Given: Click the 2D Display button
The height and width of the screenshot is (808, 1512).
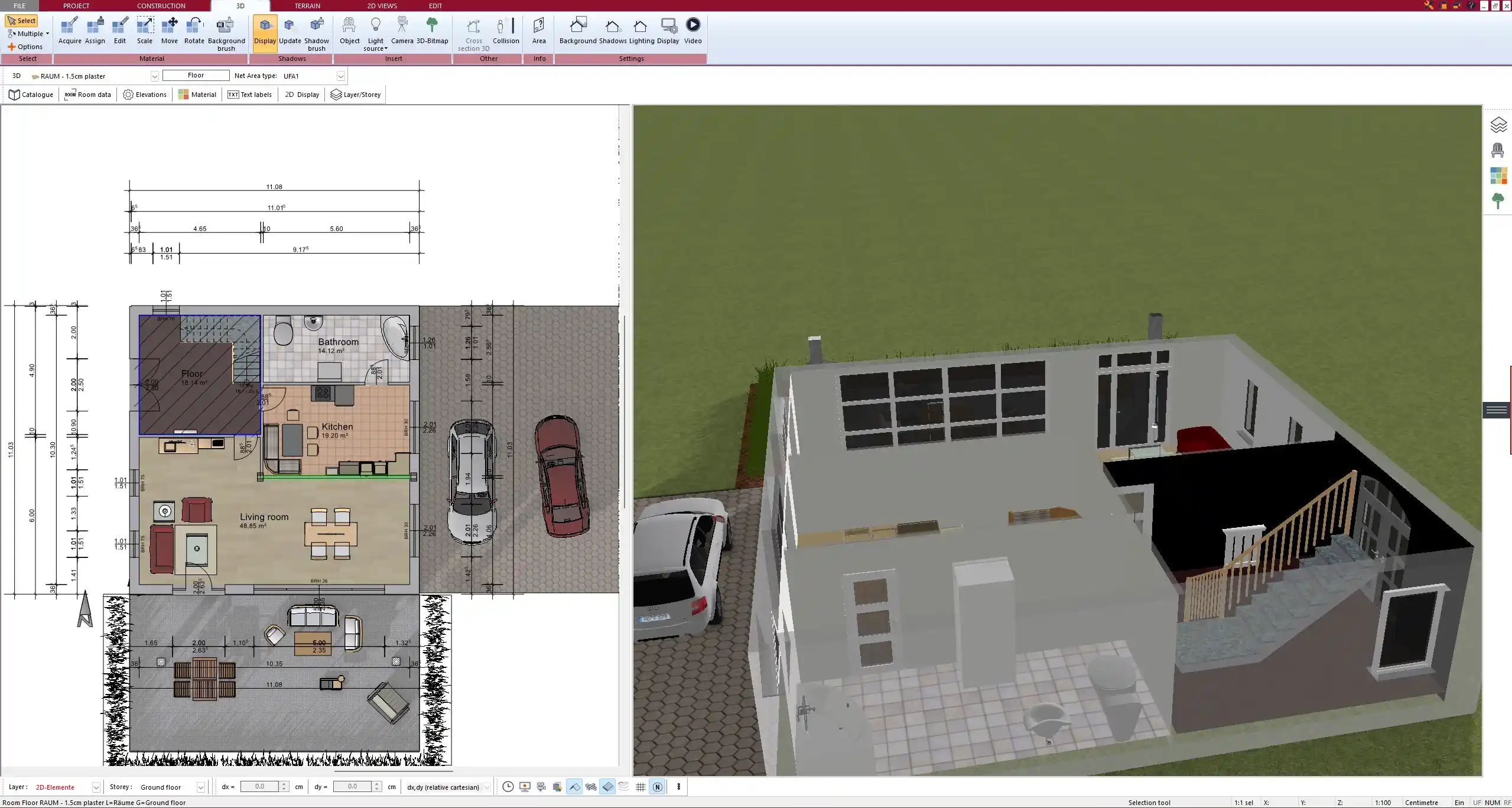Looking at the screenshot, I should 302,95.
